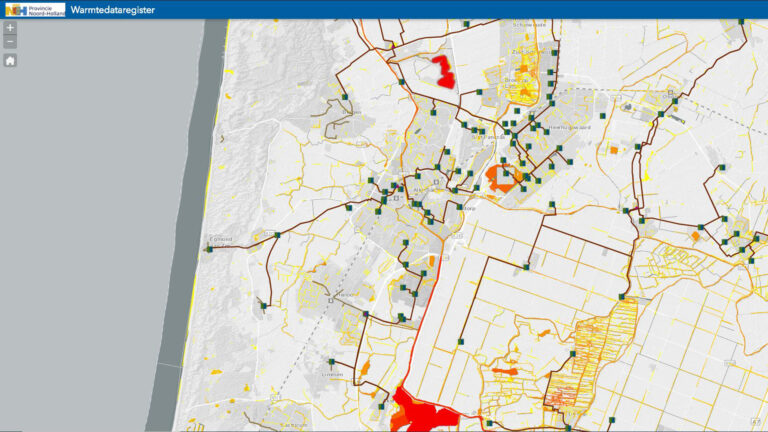
Task: Click the orange polygon in map center
Action: click(502, 178)
